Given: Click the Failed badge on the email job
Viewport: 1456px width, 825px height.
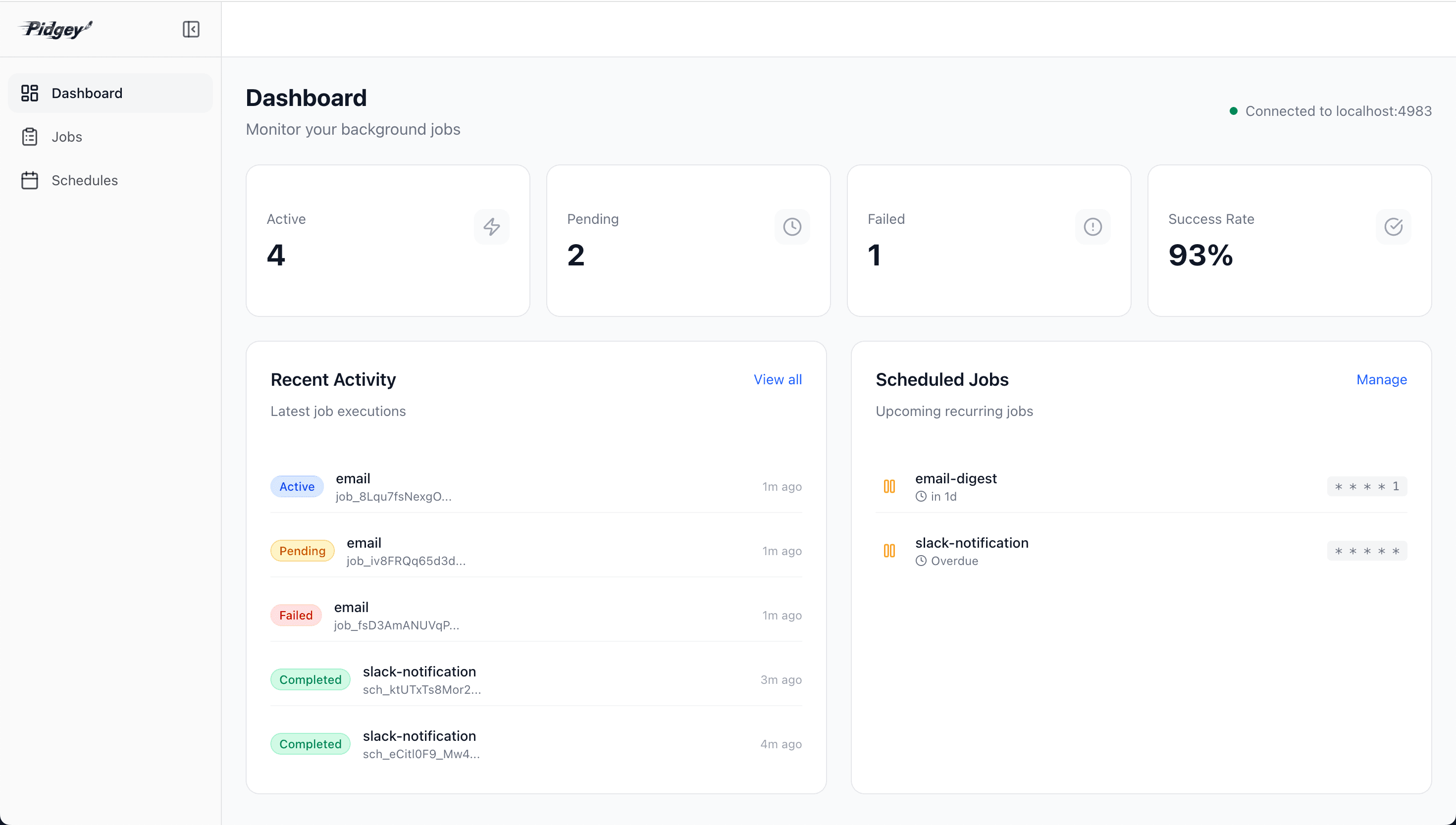Looking at the screenshot, I should 295,615.
